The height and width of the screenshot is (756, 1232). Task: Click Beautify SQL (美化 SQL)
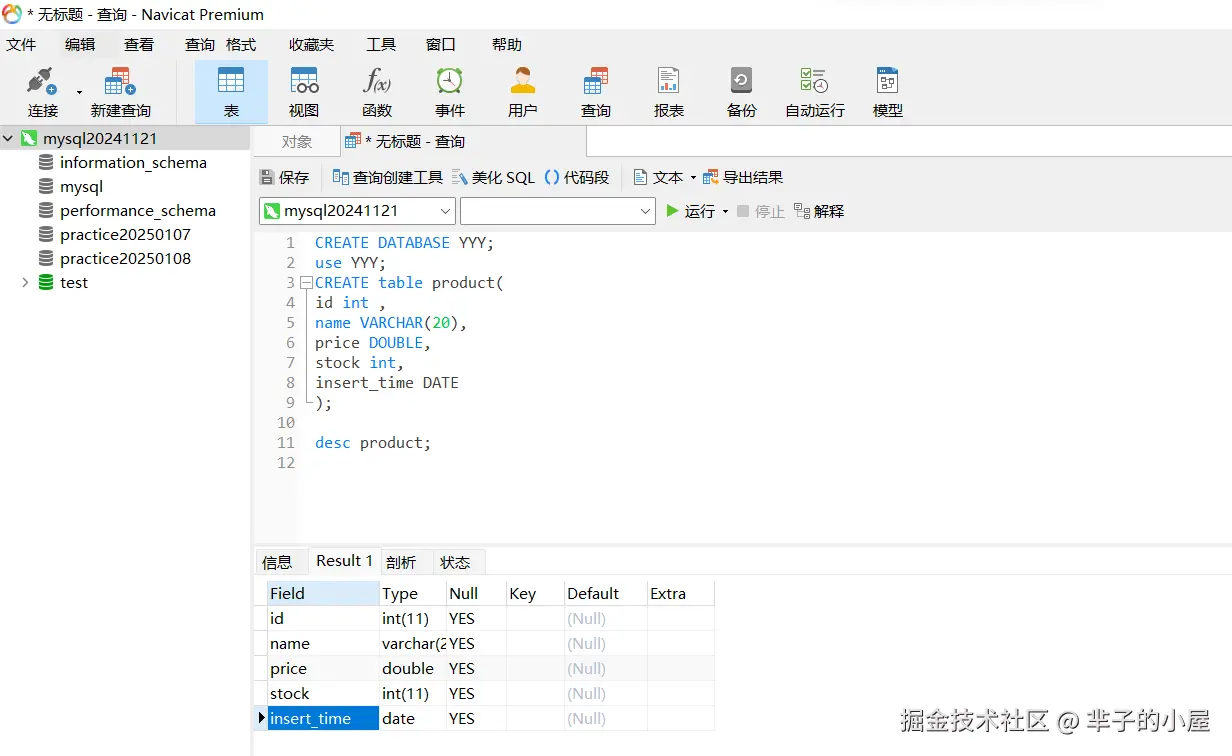pos(494,177)
